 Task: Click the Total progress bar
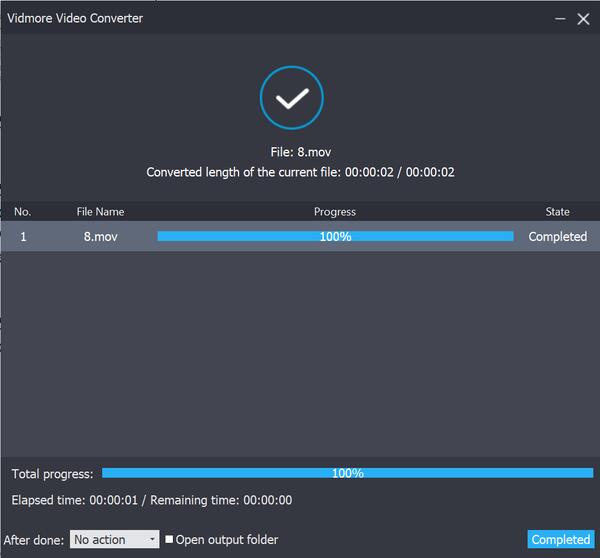pos(347,473)
